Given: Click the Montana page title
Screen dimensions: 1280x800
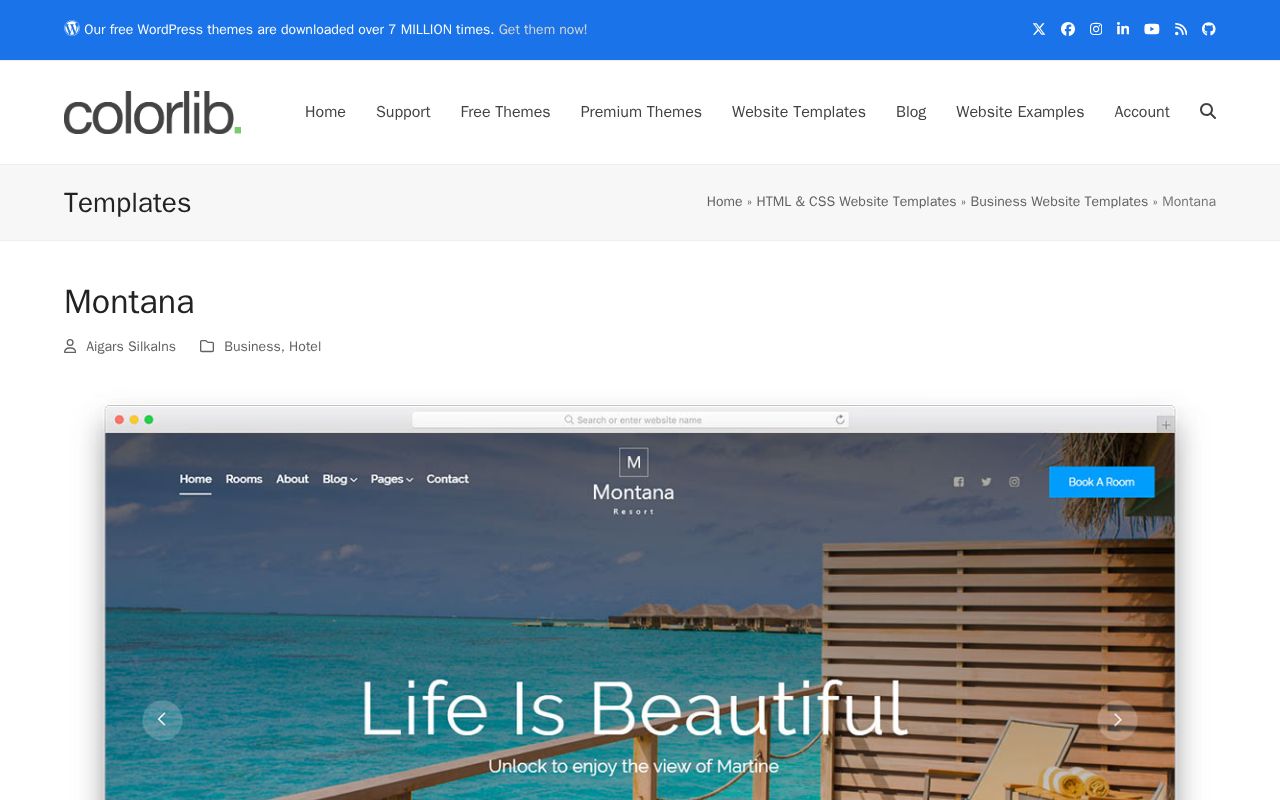Looking at the screenshot, I should pyautogui.click(x=129, y=302).
